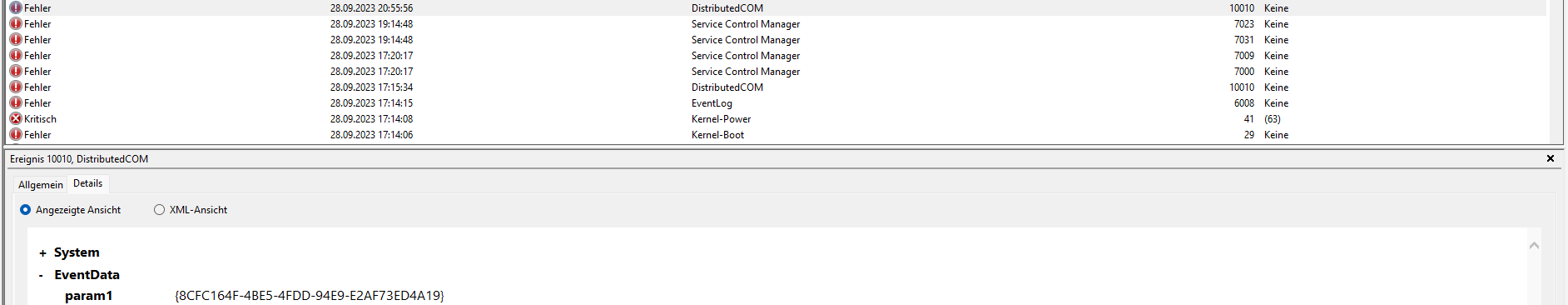Click the error icon of the event with ID 7009

tap(16, 55)
